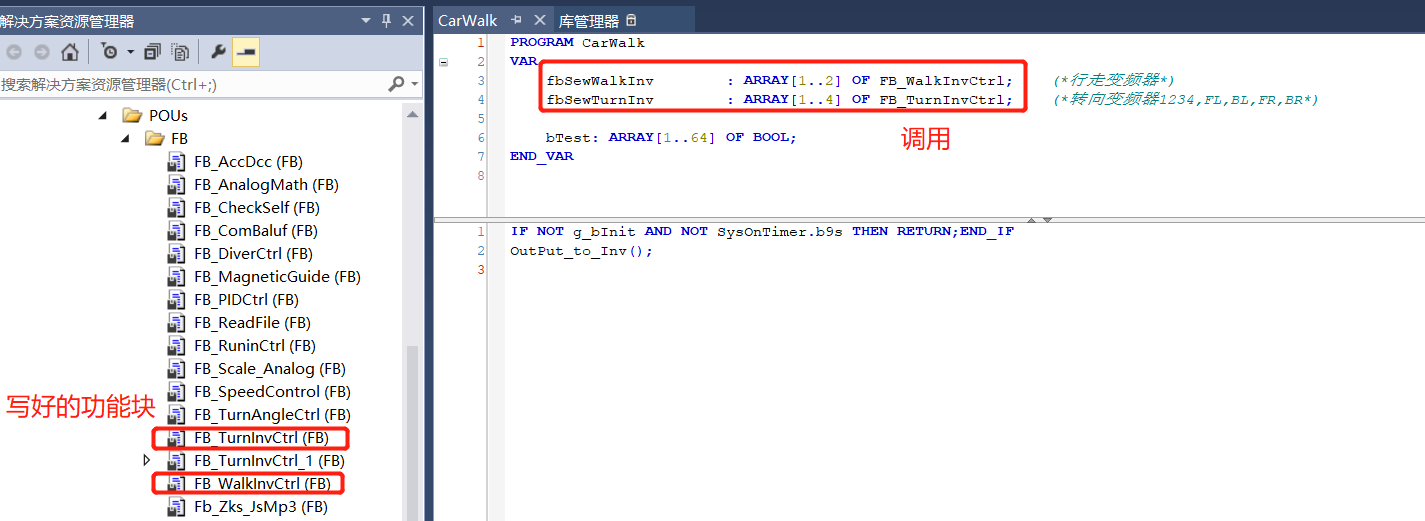Expand the FB_TurnInvCtrl_1 tree node
Viewport: 1425px width, 521px height.
coord(148,461)
